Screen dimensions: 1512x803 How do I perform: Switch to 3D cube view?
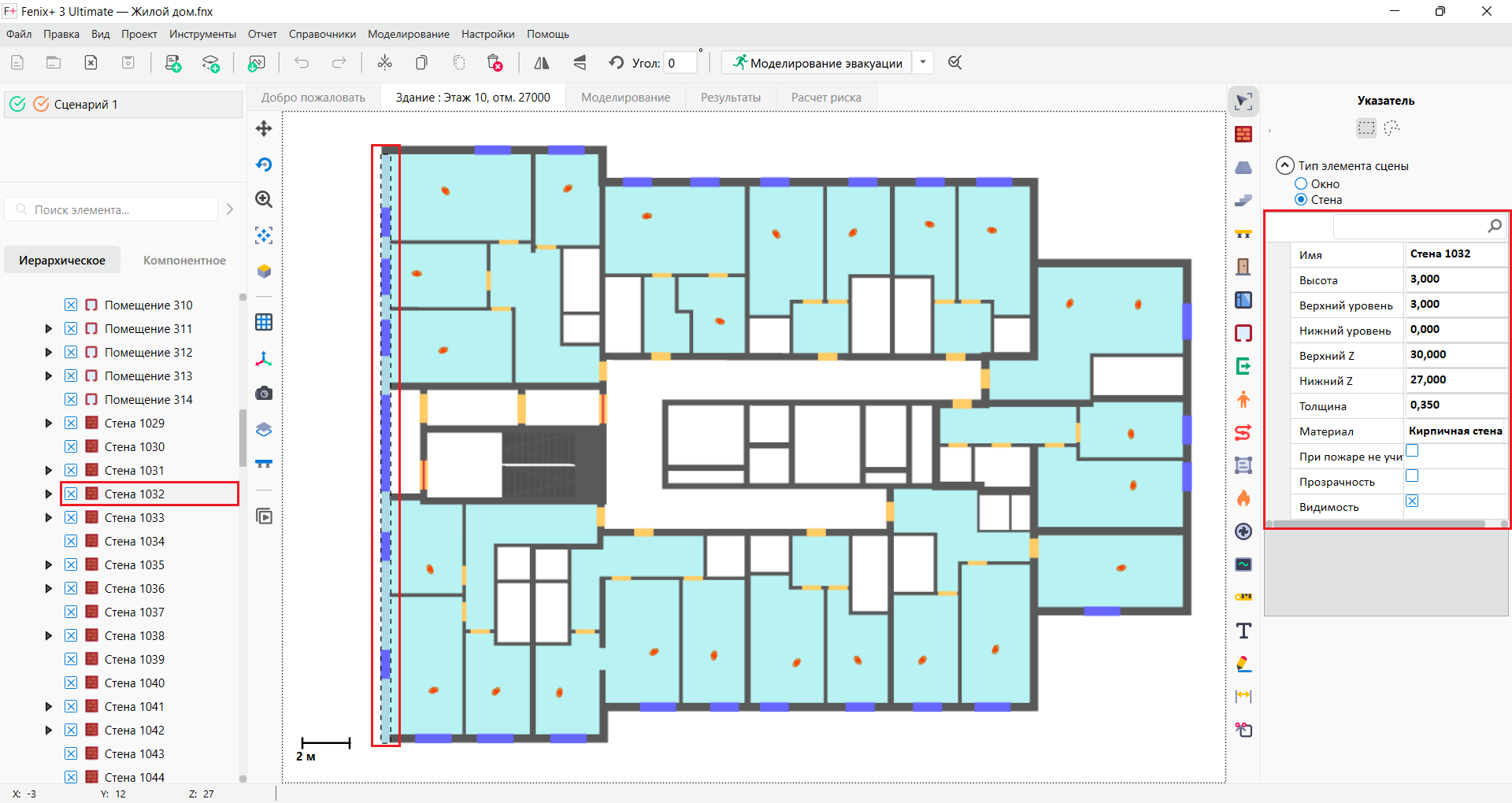click(264, 271)
